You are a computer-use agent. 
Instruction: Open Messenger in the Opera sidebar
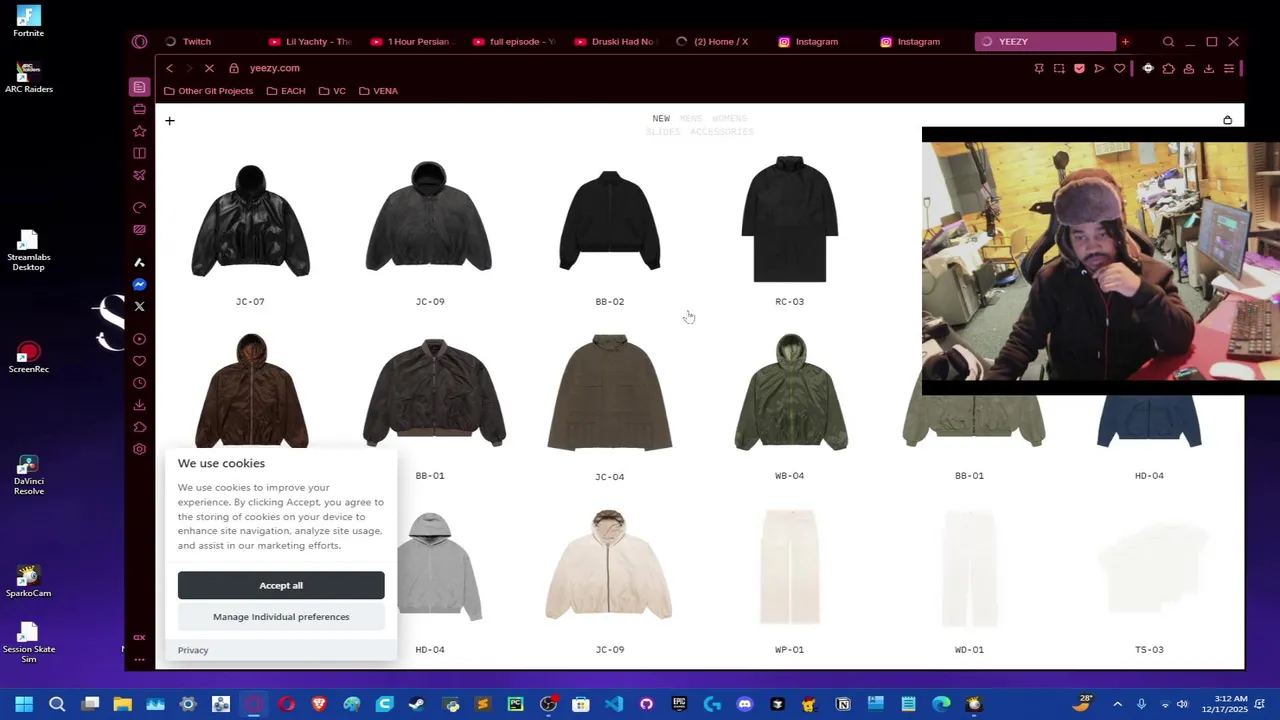point(139,284)
